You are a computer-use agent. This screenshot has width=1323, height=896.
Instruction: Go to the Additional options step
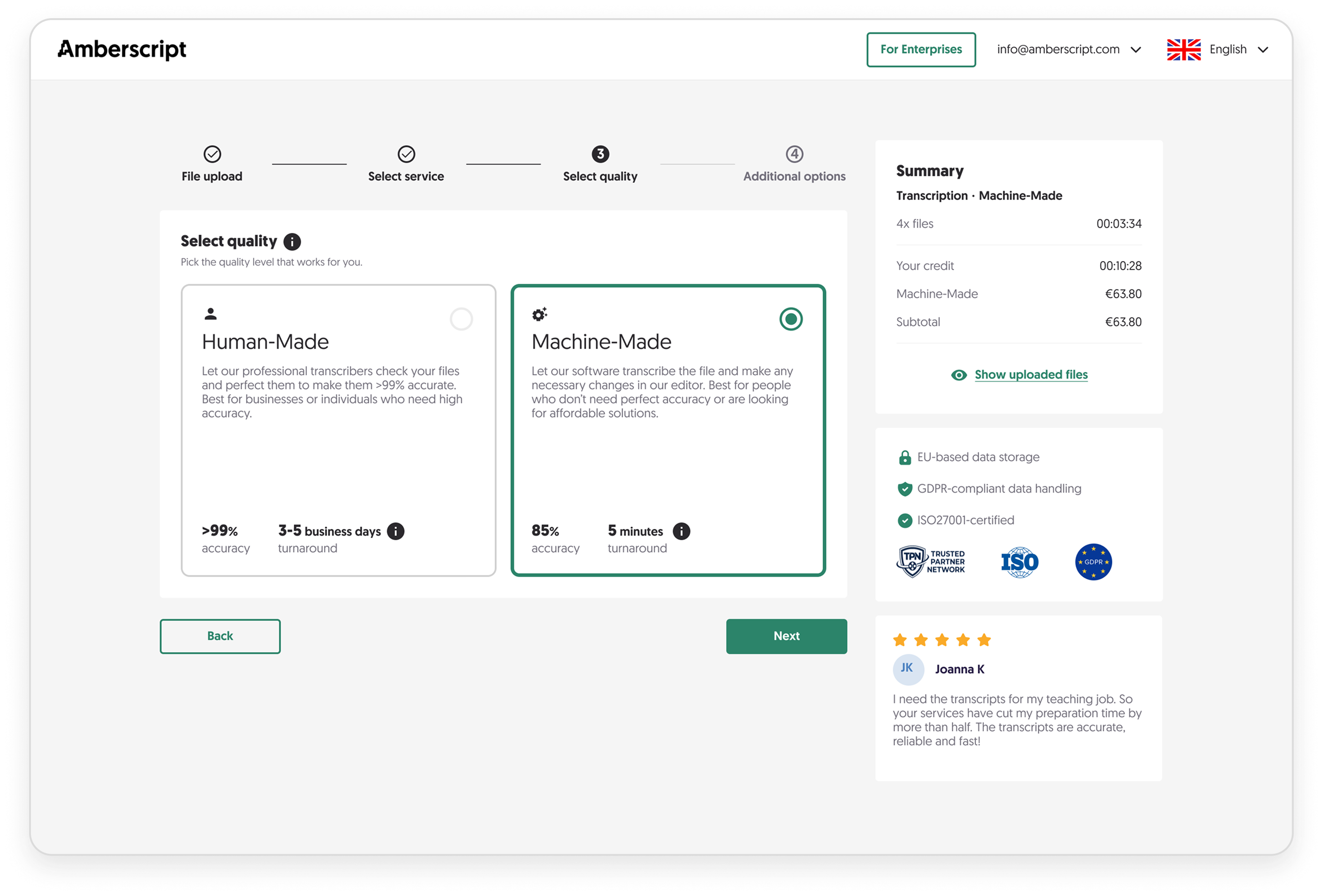point(794,164)
